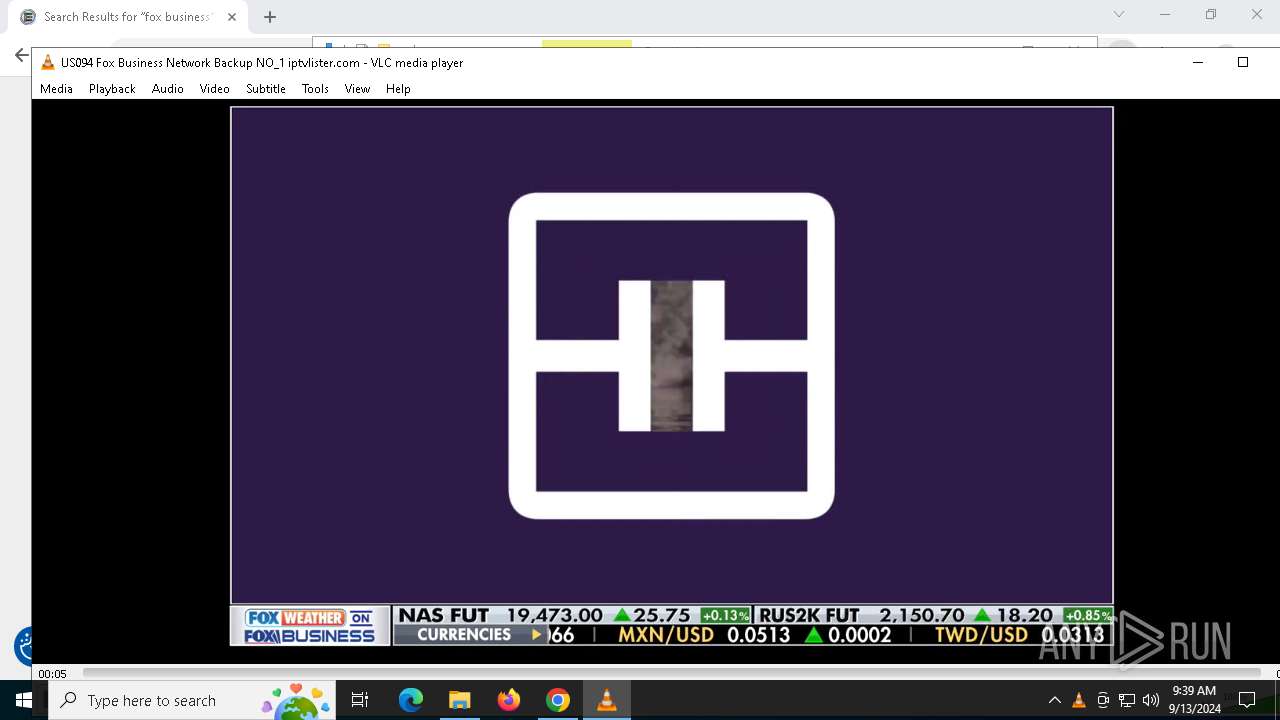Image resolution: width=1280 pixels, height=720 pixels.
Task: Close the Chrome search results tab
Action: 231,17
